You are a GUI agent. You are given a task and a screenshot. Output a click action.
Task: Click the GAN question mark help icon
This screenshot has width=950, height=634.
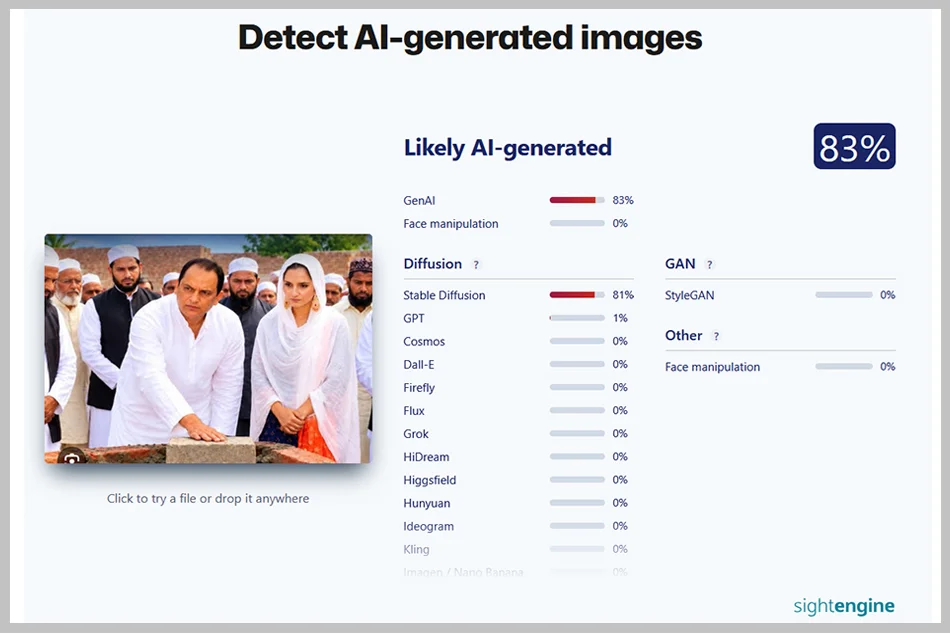click(x=709, y=265)
